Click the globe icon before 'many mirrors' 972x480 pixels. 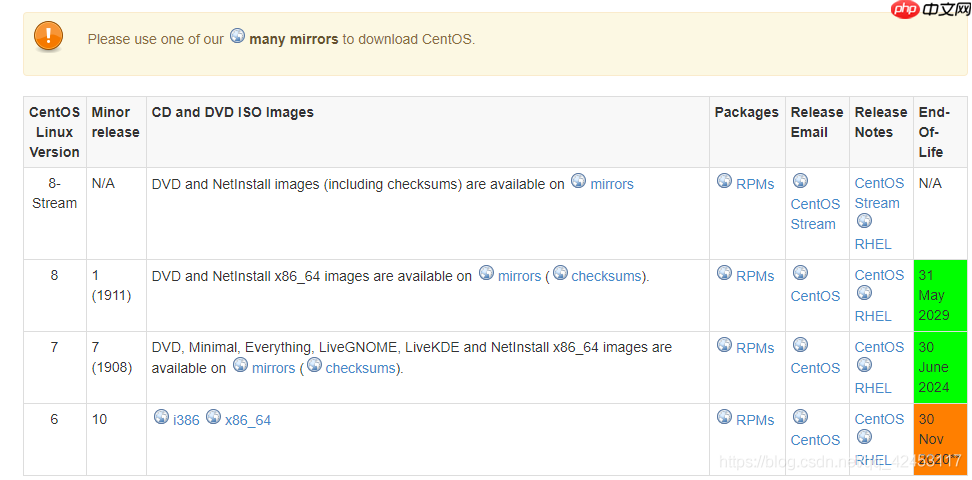[x=237, y=35]
